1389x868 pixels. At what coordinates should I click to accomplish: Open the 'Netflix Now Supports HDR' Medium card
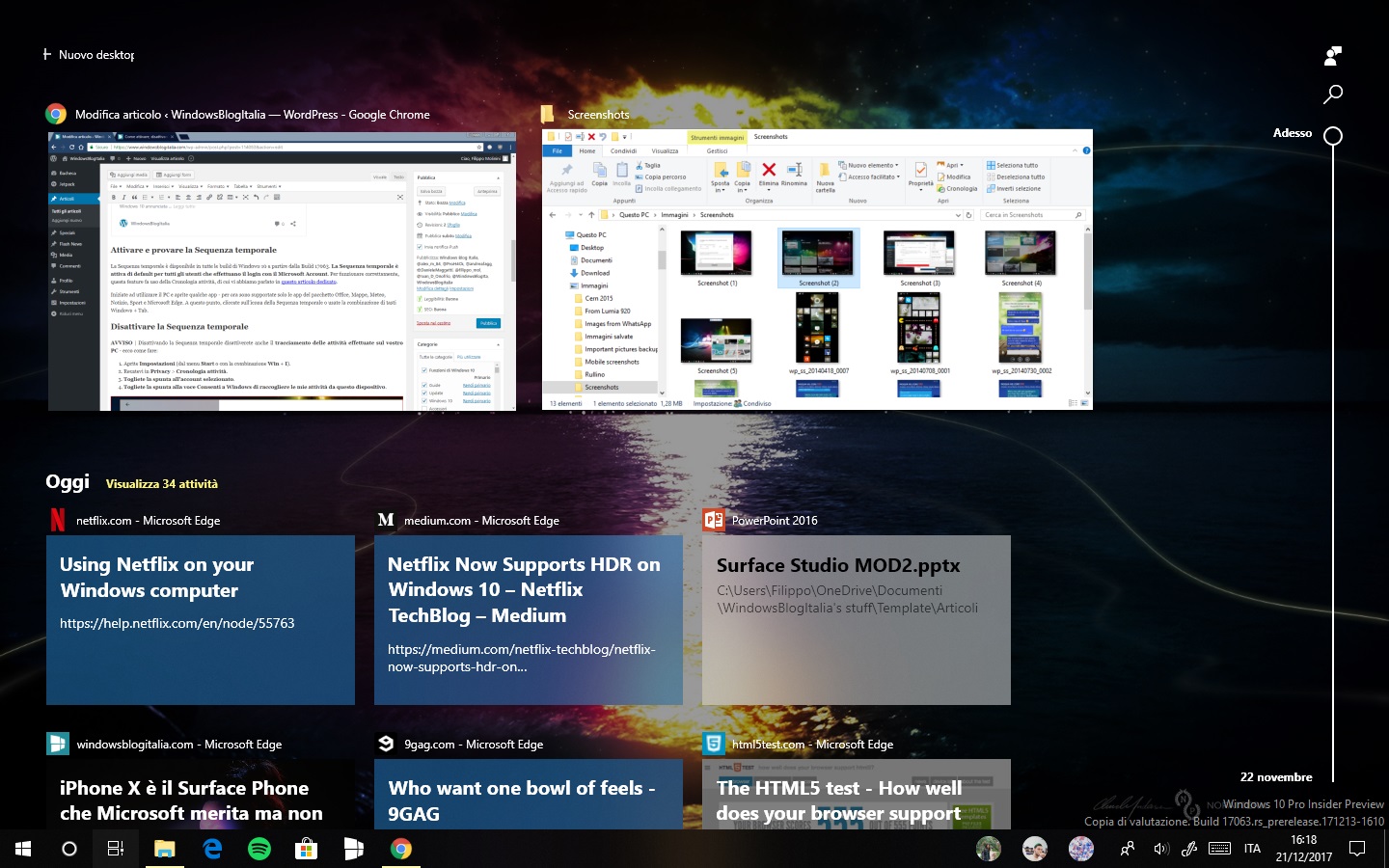(529, 620)
